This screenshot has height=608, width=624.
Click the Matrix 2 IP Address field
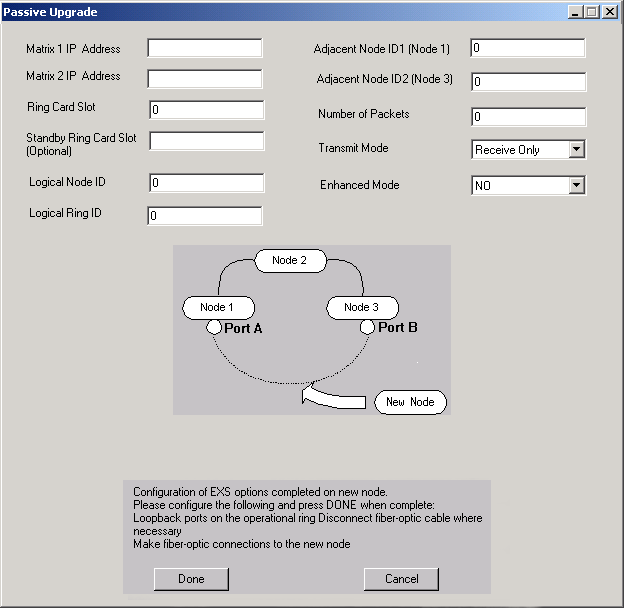(x=204, y=78)
